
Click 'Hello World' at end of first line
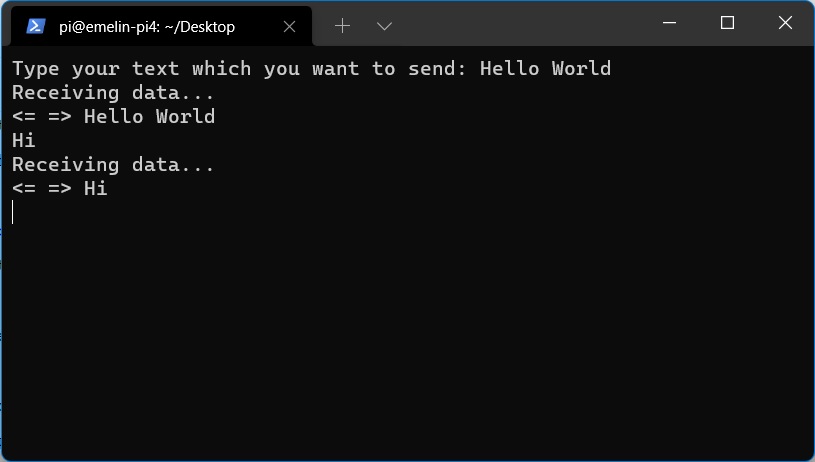tap(545, 69)
